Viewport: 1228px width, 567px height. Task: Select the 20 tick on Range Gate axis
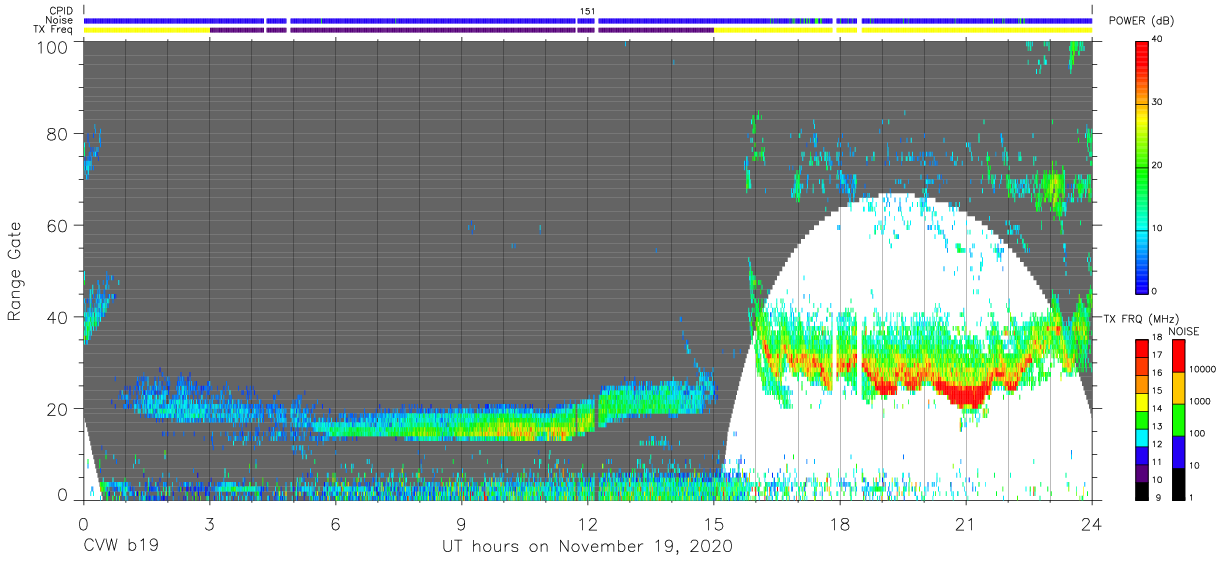(58, 408)
